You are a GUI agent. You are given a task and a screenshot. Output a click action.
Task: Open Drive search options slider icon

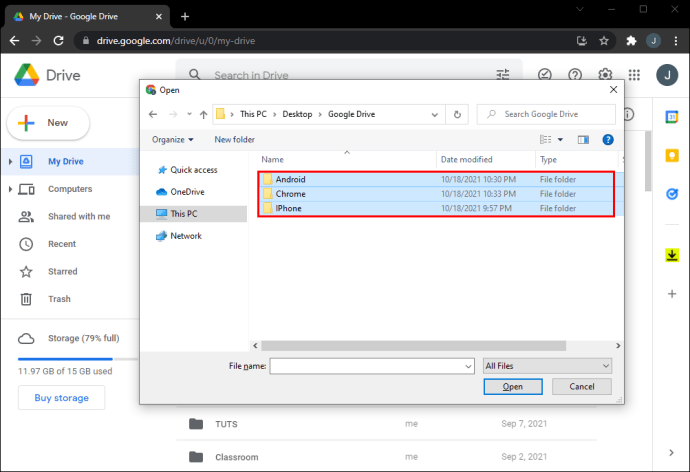pos(503,75)
